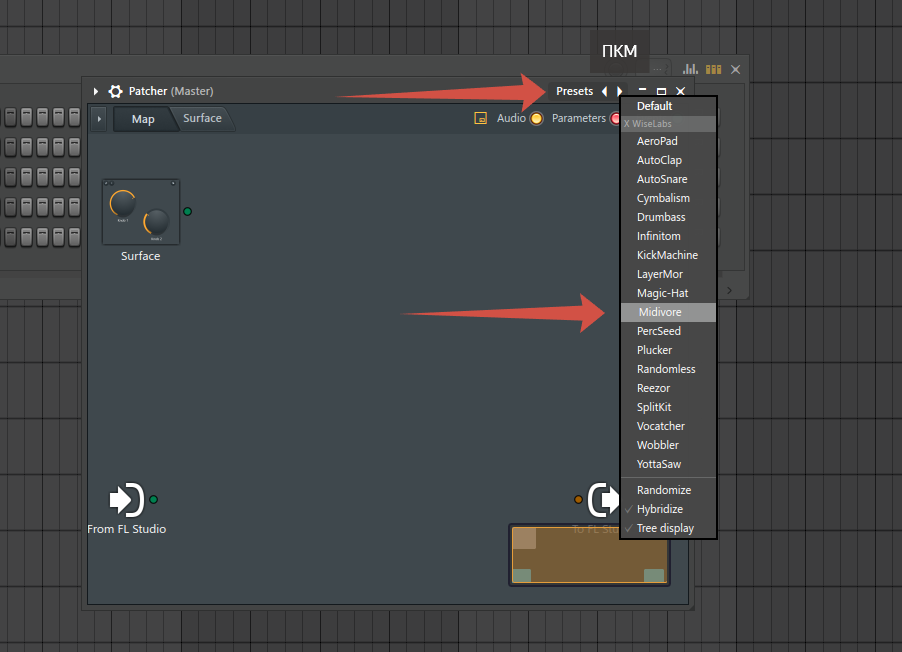The image size is (902, 652).
Task: Load the Plucker preset
Action: click(668, 350)
